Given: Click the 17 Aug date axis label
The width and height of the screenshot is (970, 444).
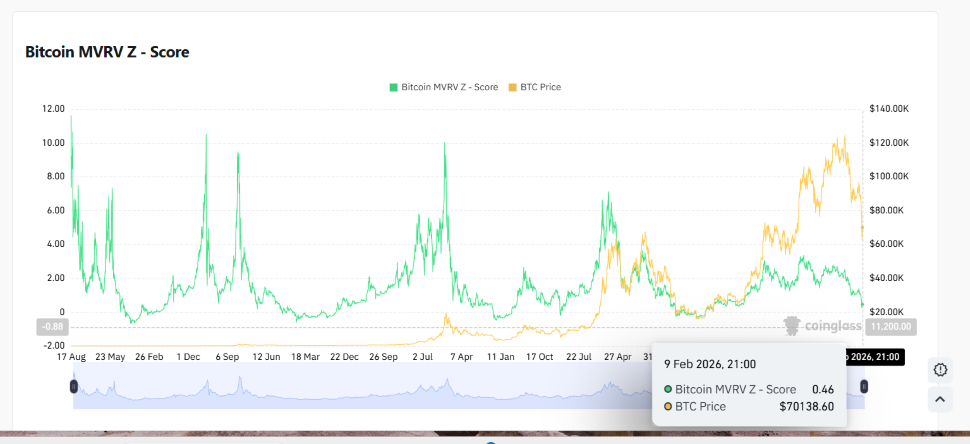Looking at the screenshot, I should pyautogui.click(x=71, y=357).
